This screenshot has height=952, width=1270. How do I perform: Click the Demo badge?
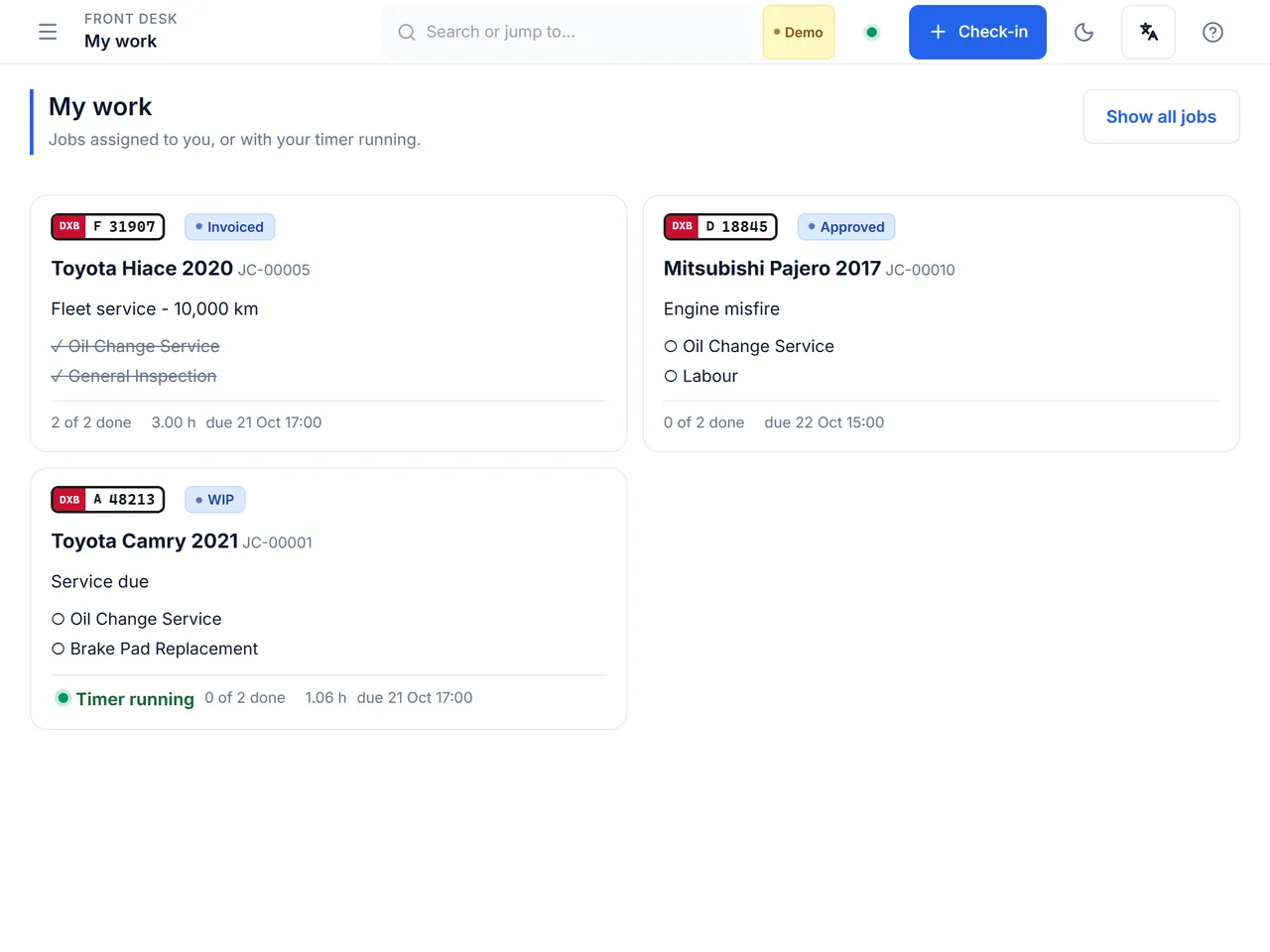click(799, 32)
